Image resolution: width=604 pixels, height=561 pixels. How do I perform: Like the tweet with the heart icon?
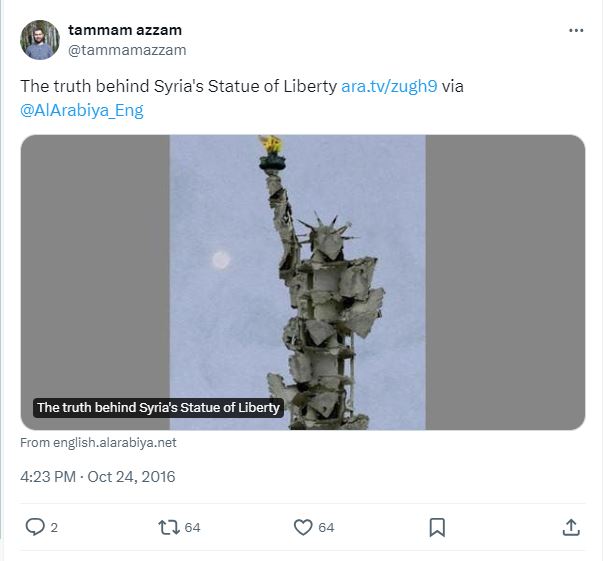coord(303,527)
